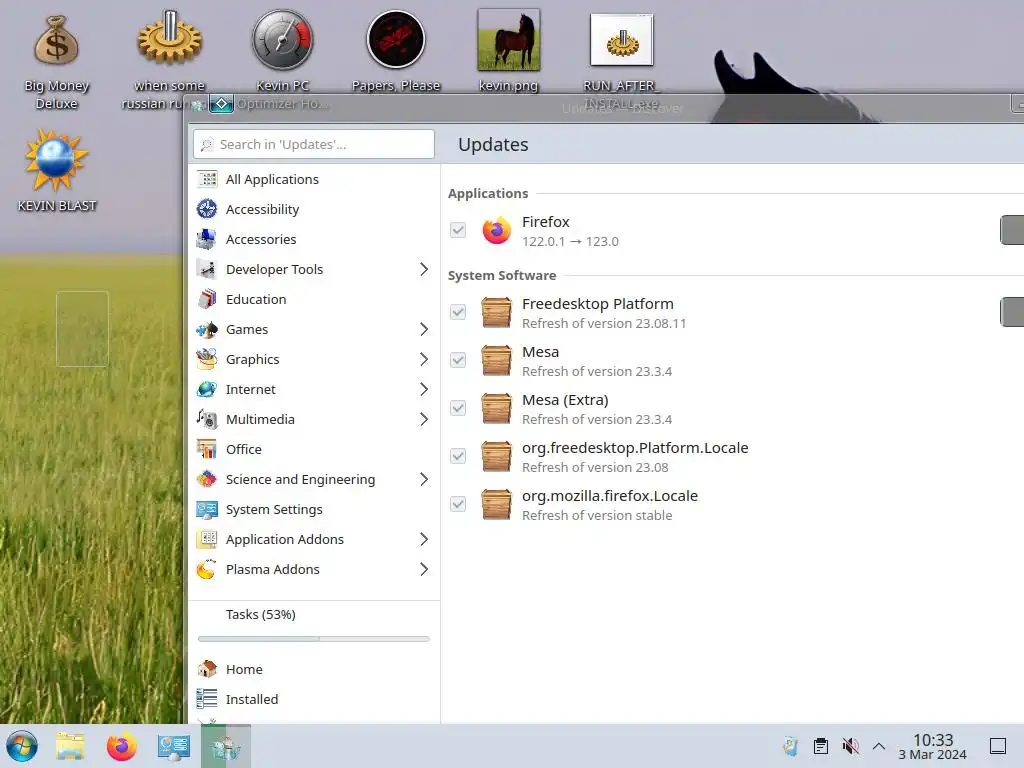Click the org.mozilla.firefox.Locale package icon
The image size is (1024, 768).
[x=496, y=504]
